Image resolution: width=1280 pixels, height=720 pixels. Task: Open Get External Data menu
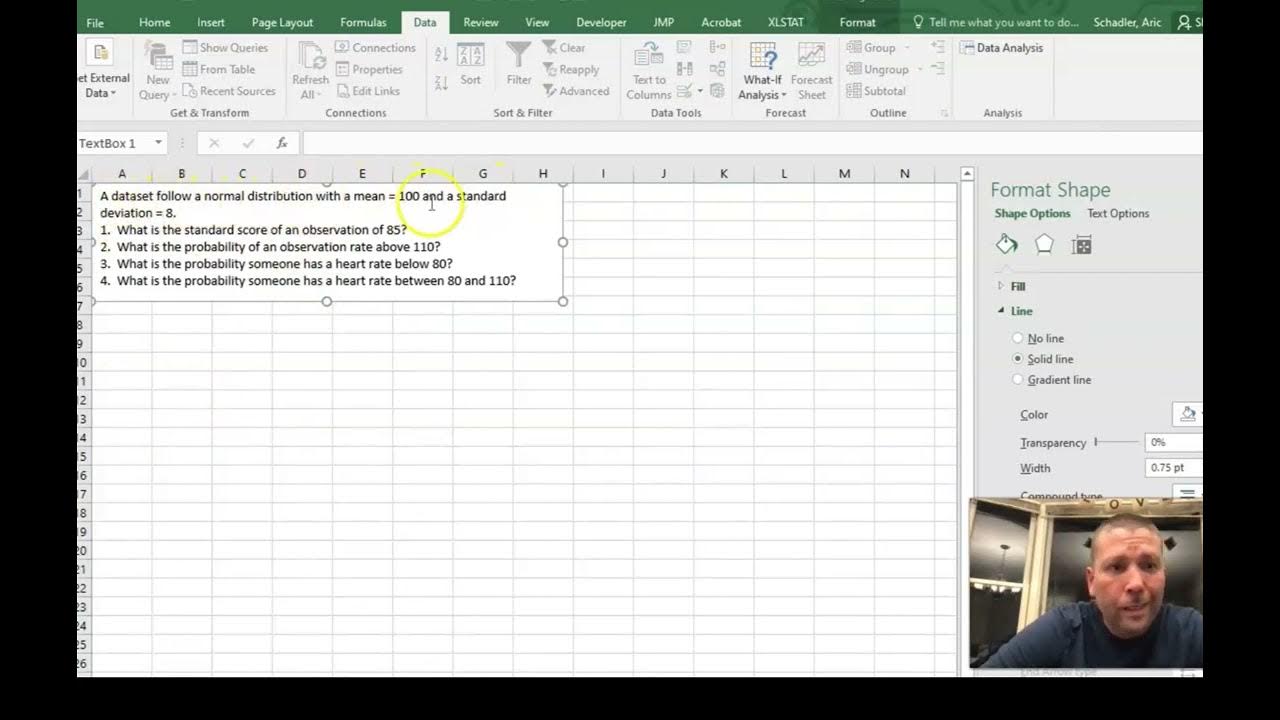pos(104,70)
